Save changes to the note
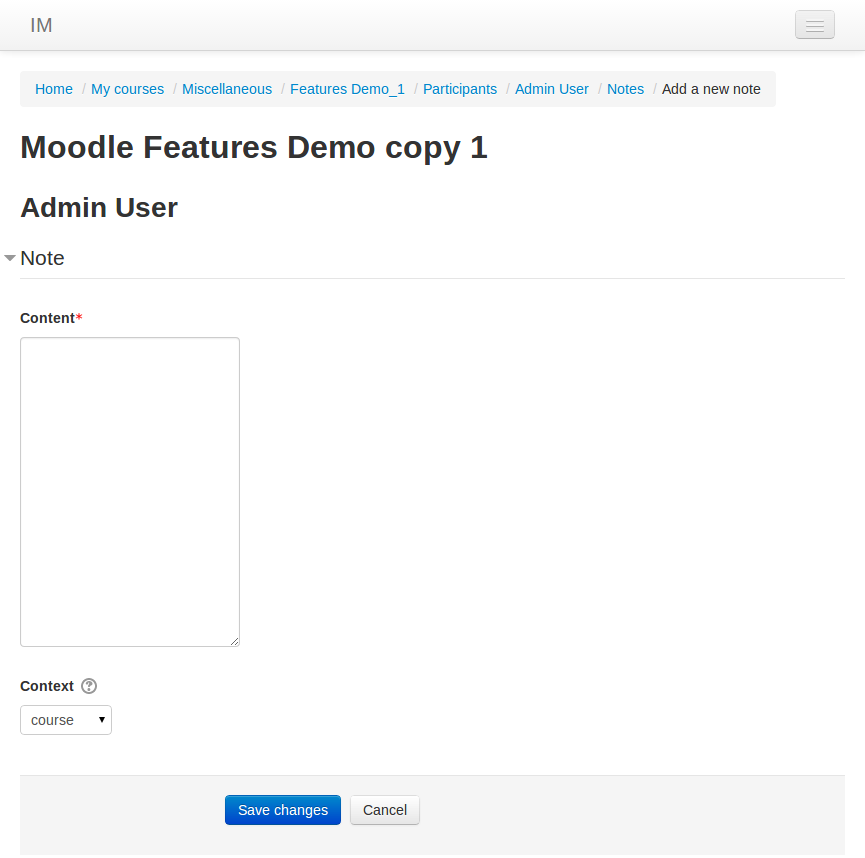865x858 pixels. tap(282, 810)
